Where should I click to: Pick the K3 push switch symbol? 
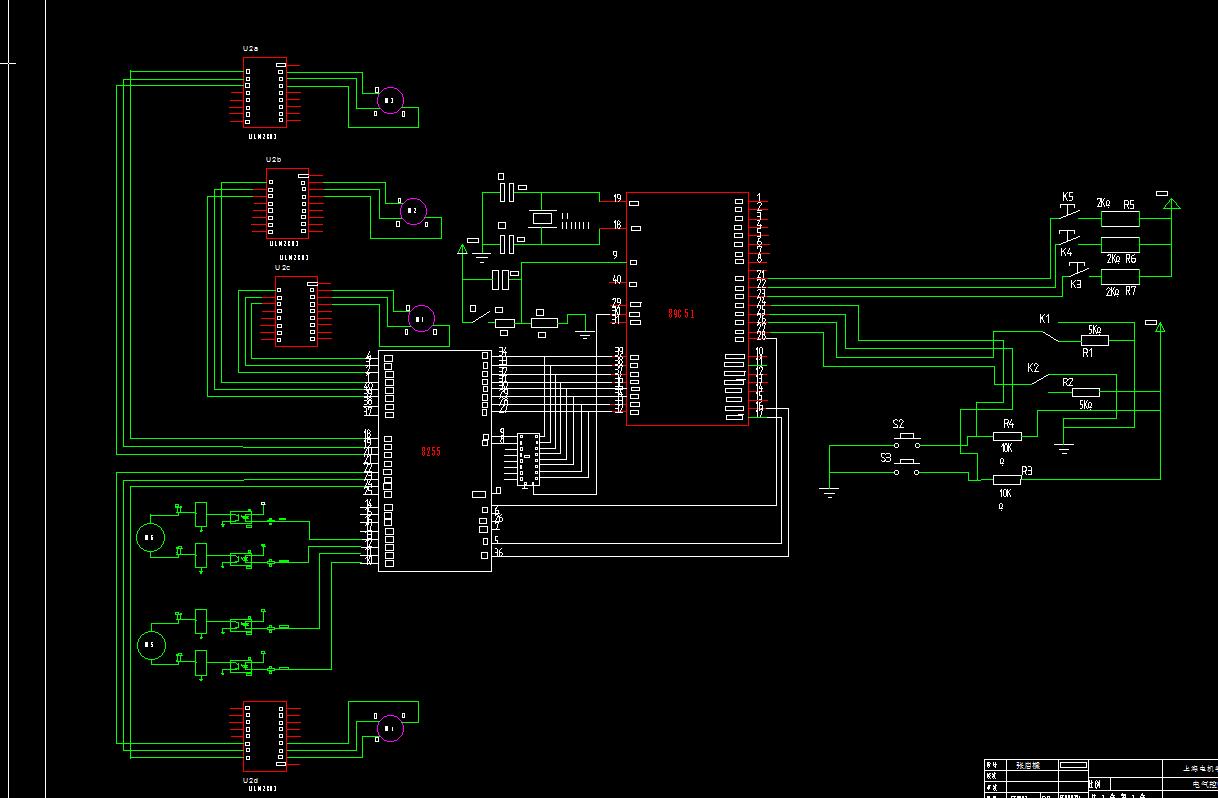point(1077,268)
